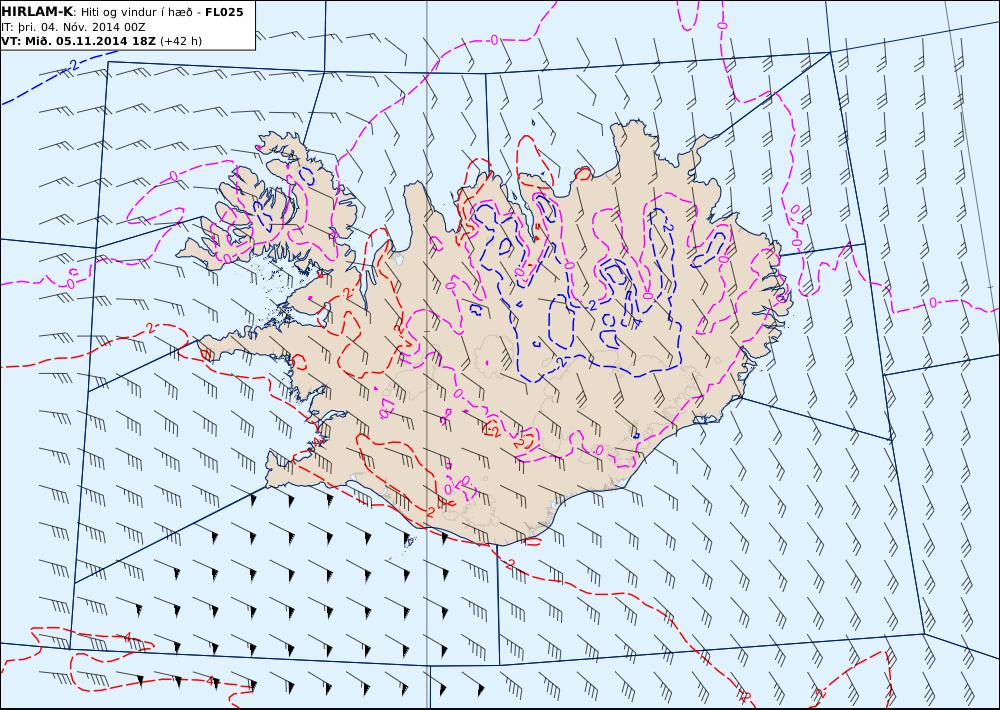This screenshot has width=1000, height=710.
Task: Click the HIRLAM-K model name in title box
Action: click(x=38, y=12)
